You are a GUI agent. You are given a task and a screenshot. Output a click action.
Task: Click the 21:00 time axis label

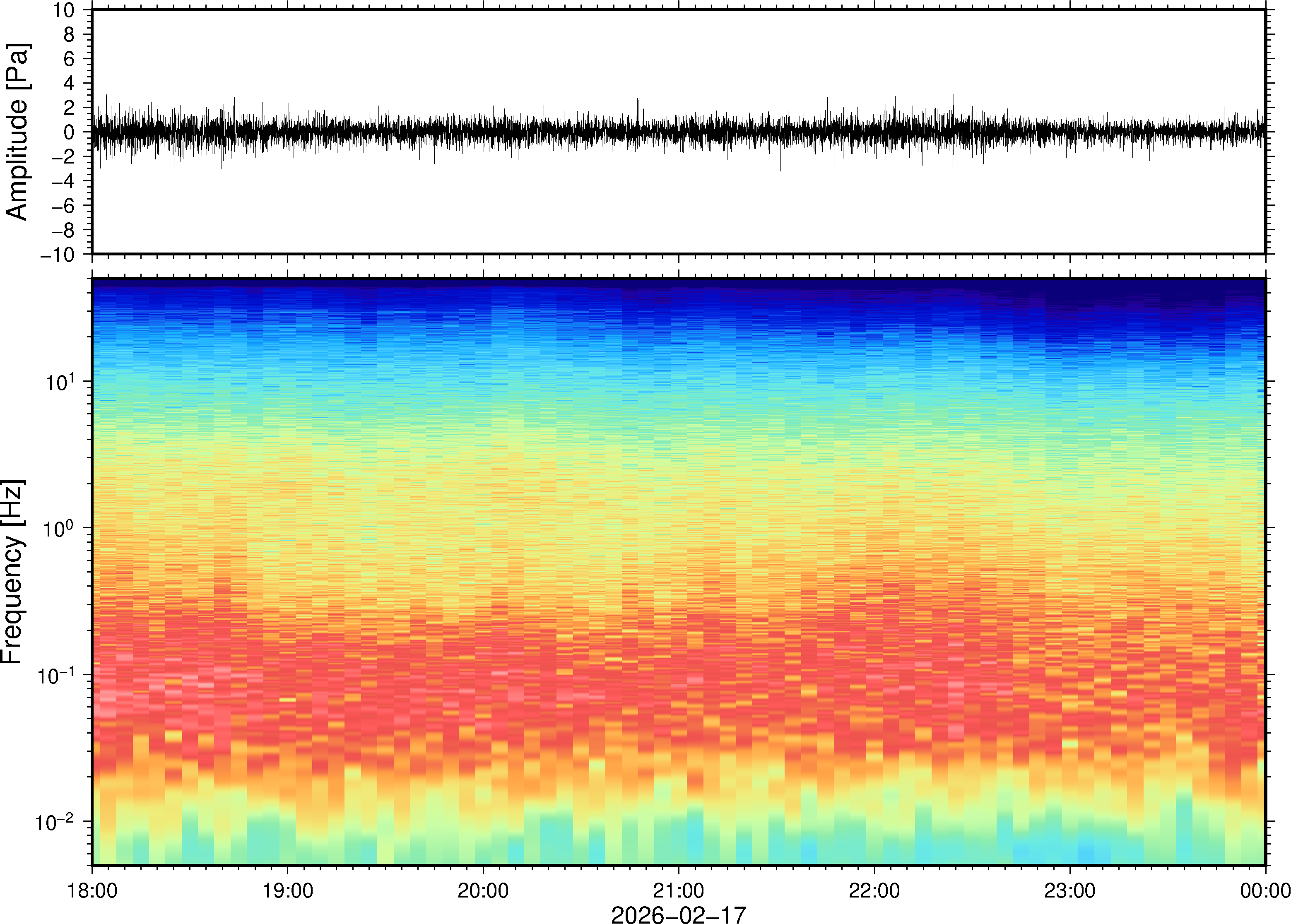pyautogui.click(x=678, y=890)
